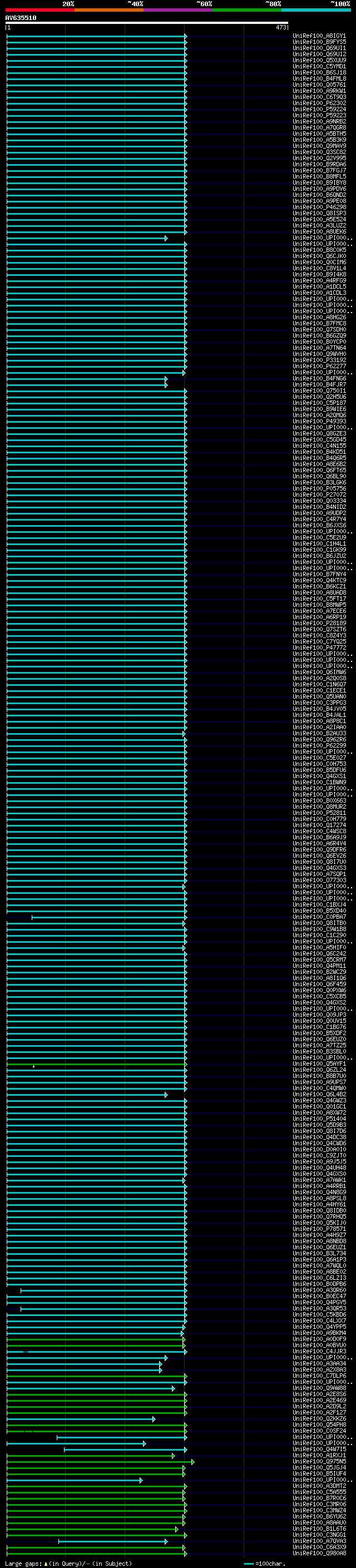
Task: Select subject UniRef100_B7FGJ7
Action: [319, 170]
